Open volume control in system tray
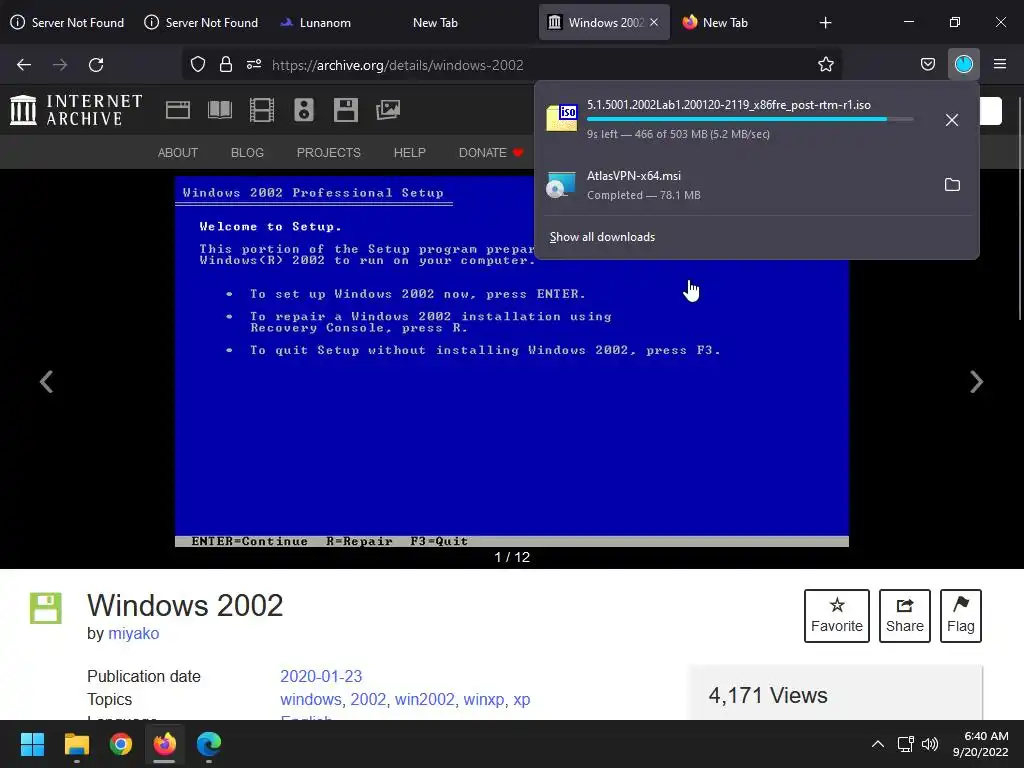Image resolution: width=1024 pixels, height=768 pixels. (x=930, y=744)
